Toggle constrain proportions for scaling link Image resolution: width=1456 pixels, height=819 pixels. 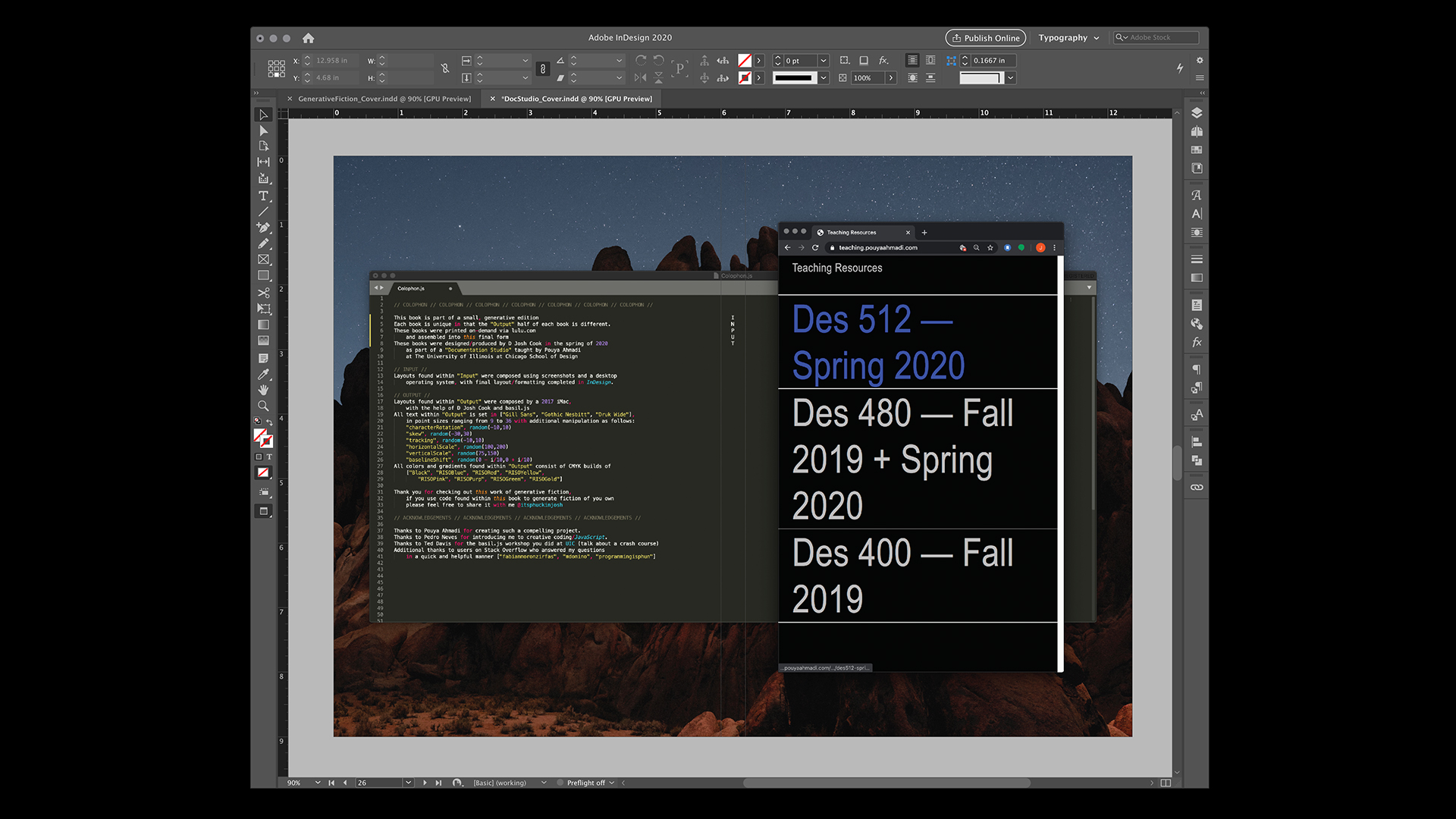542,69
